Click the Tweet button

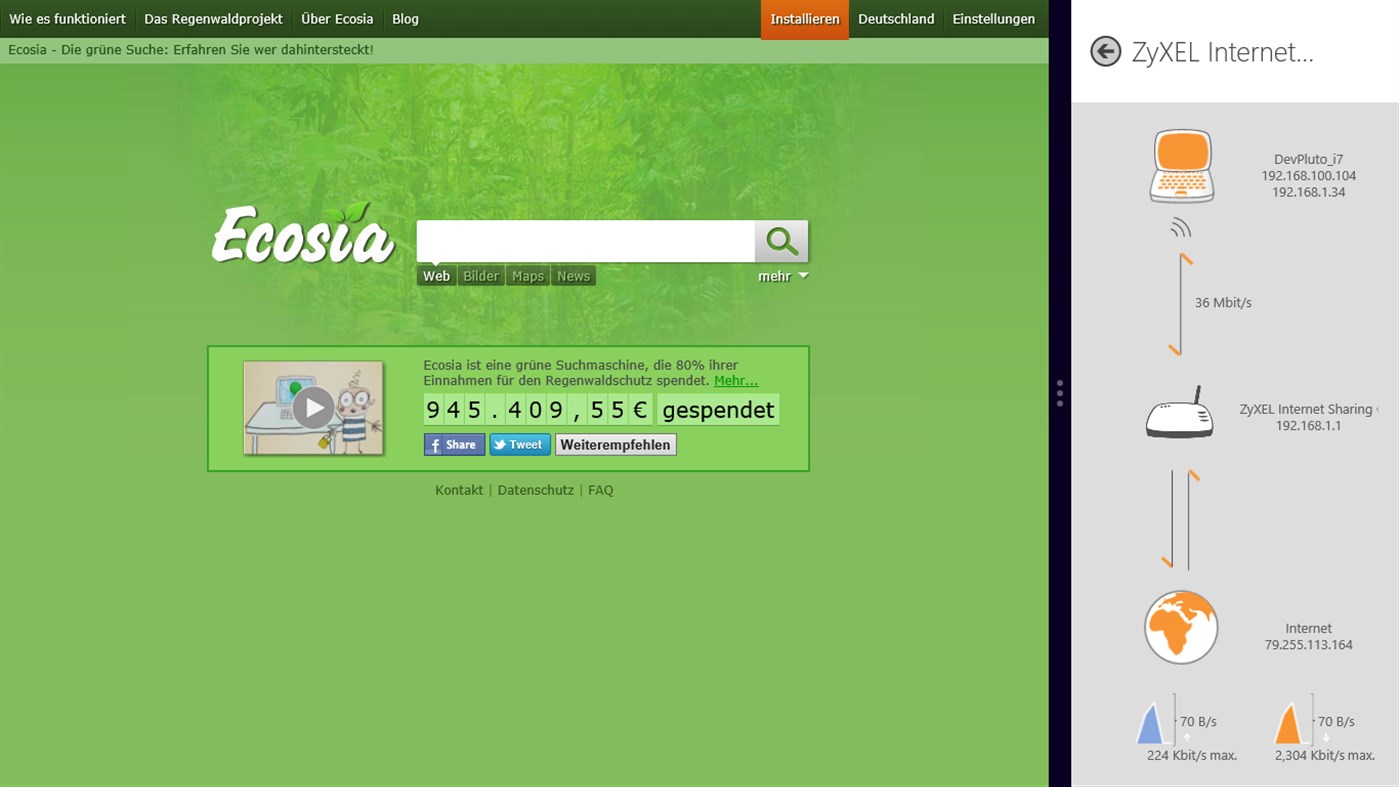pos(519,445)
